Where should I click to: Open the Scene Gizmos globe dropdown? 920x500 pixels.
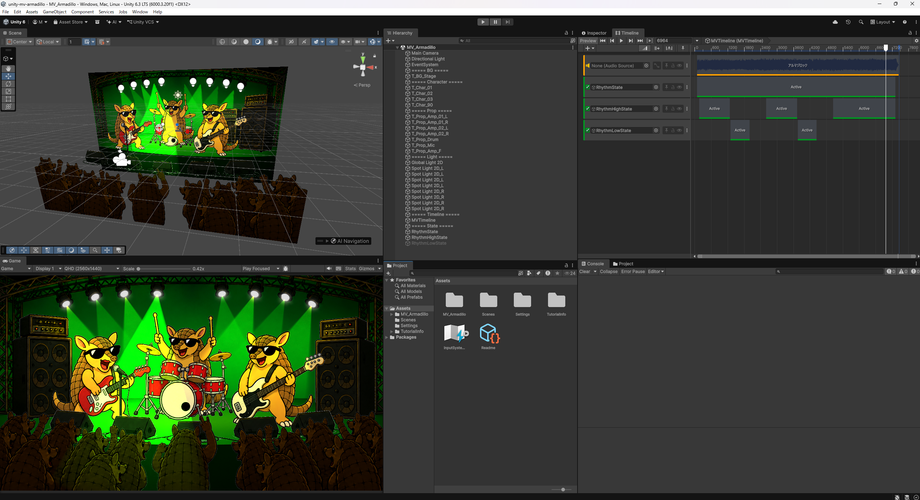click(x=373, y=42)
